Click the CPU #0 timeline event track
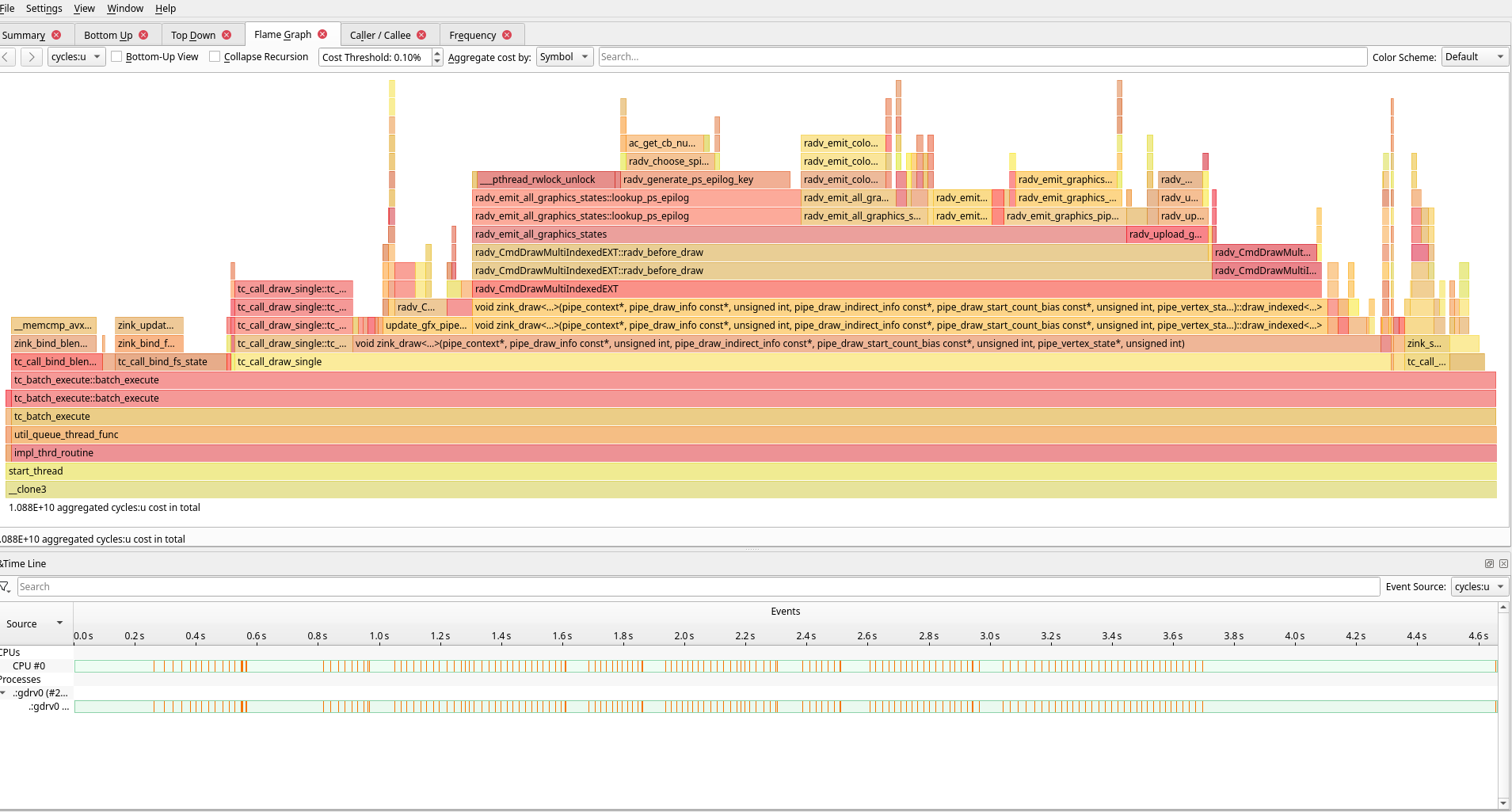 (x=786, y=666)
